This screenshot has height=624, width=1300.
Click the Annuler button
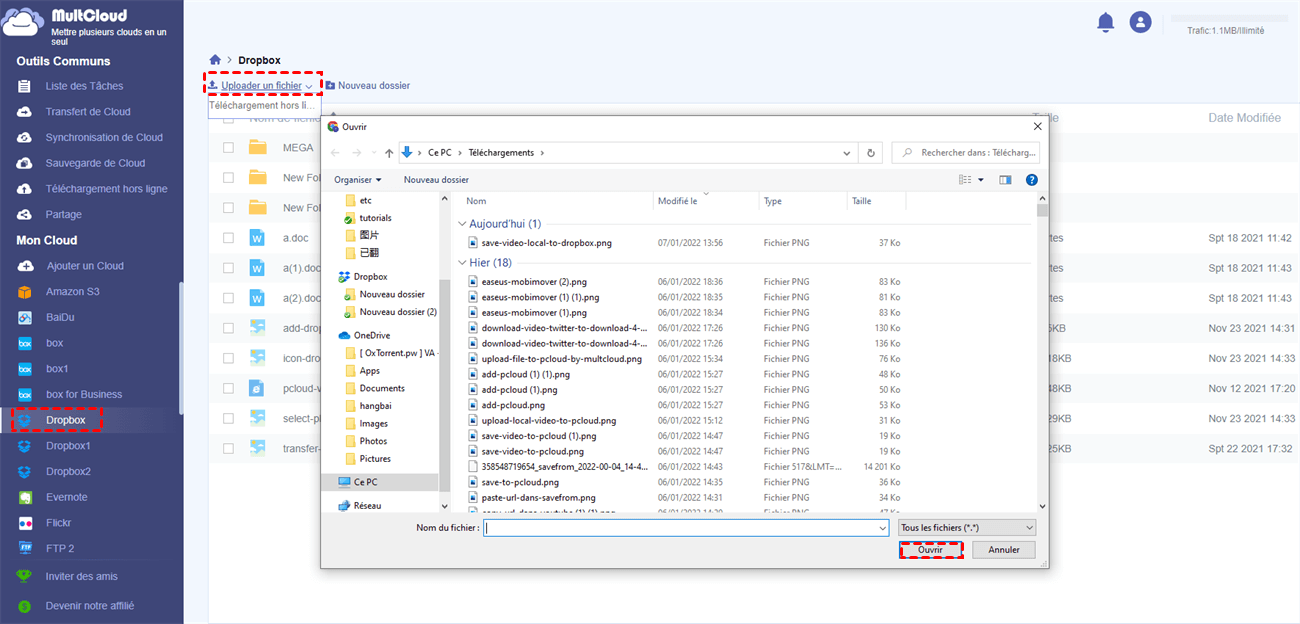1003,550
